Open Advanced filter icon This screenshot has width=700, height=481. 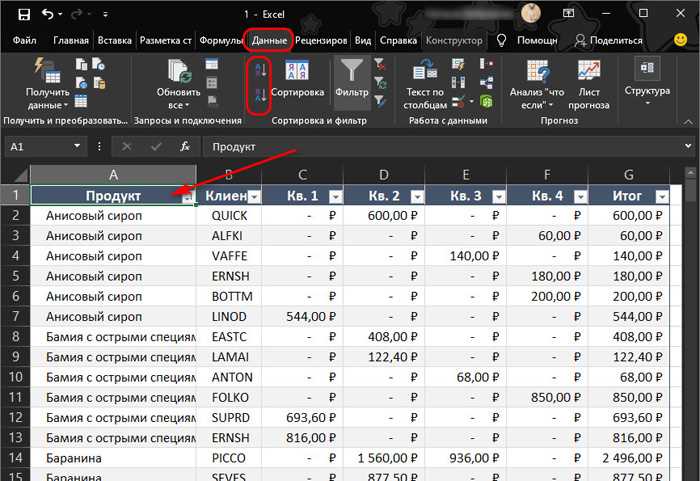click(380, 101)
